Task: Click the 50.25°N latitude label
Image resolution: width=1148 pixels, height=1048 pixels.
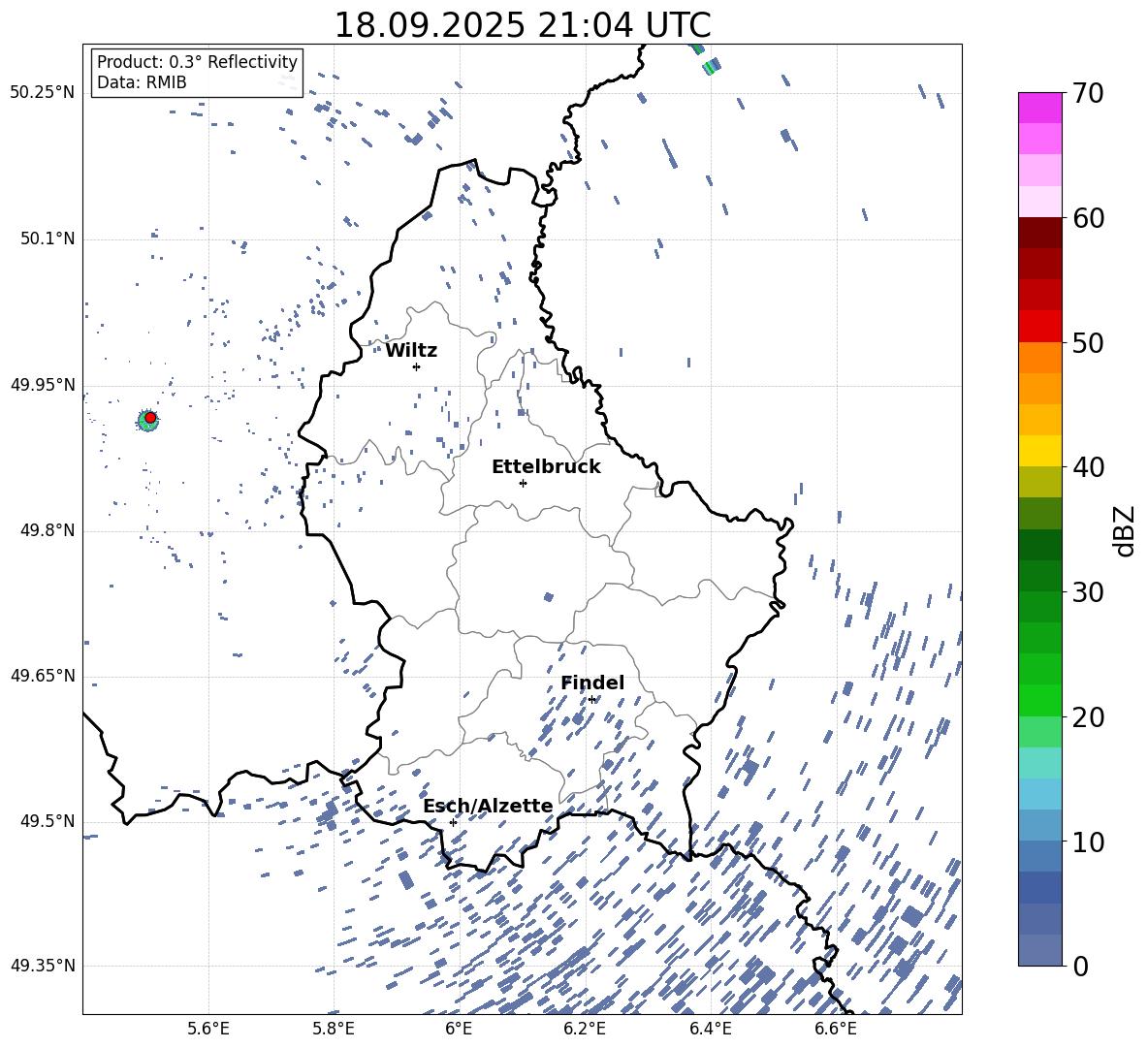Action: [x=43, y=93]
